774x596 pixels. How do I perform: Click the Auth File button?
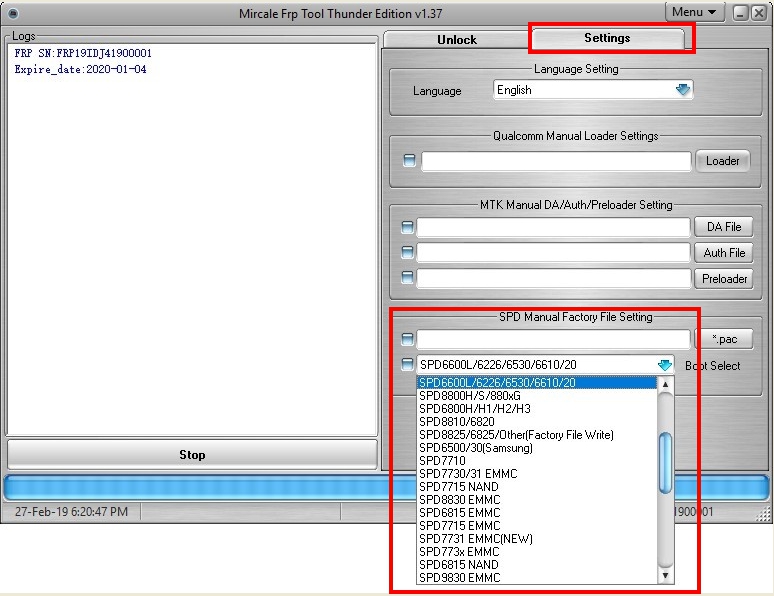coord(724,253)
